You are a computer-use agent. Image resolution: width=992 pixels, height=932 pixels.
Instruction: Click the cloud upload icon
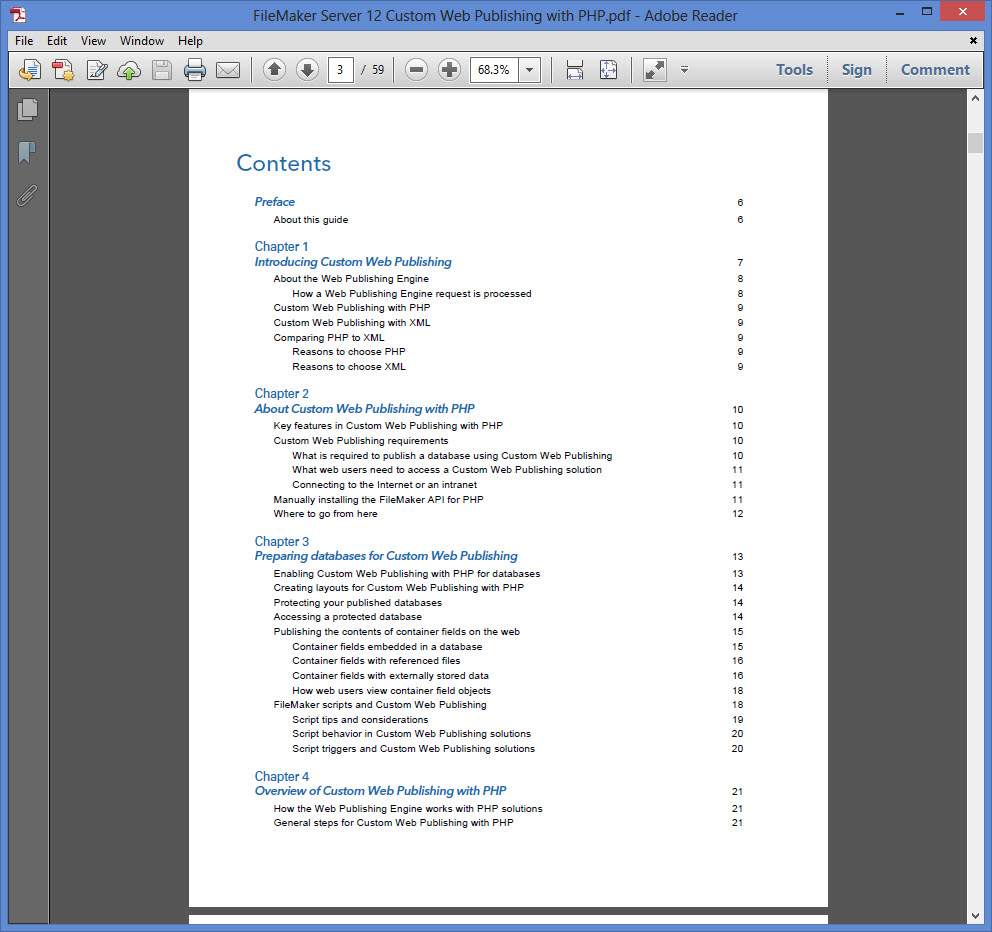pyautogui.click(x=129, y=70)
